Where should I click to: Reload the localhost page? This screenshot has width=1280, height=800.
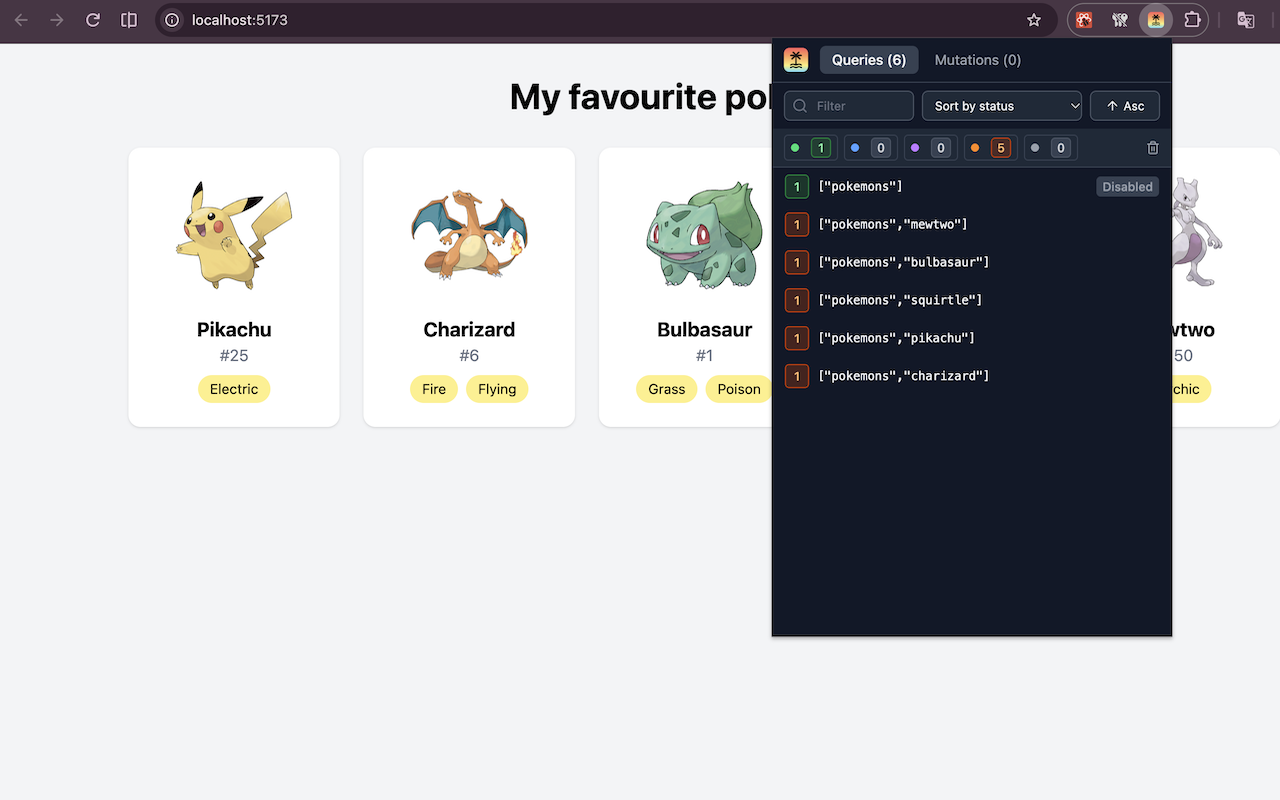[93, 20]
